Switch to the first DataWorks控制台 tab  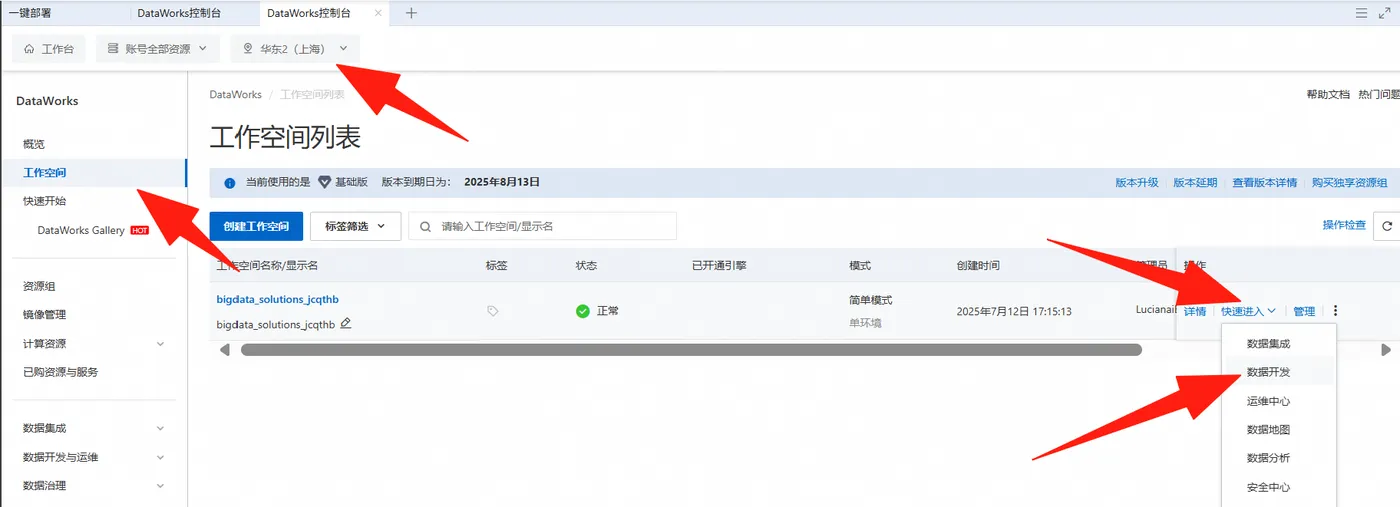point(179,13)
